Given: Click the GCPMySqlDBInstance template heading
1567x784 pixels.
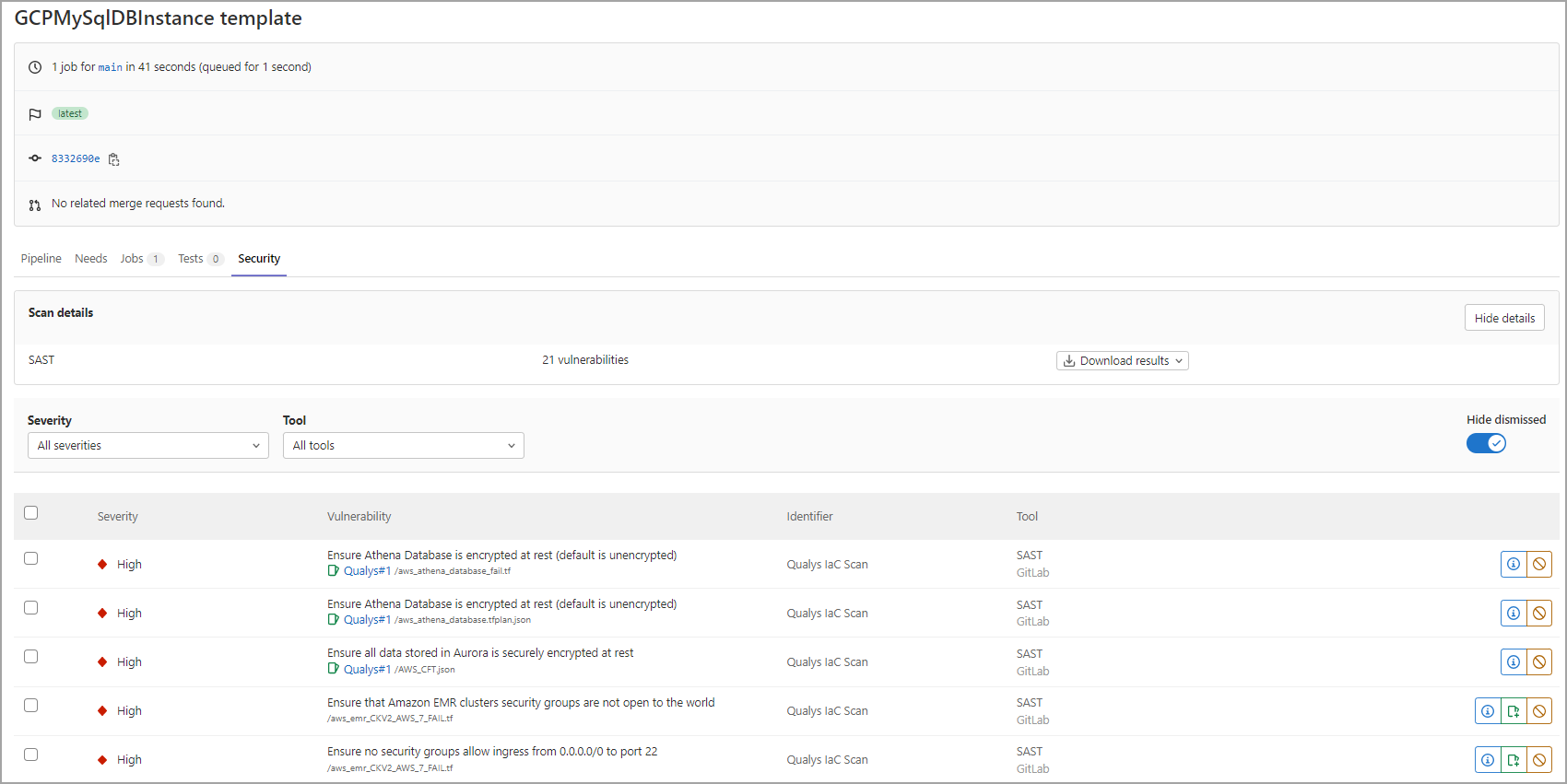Looking at the screenshot, I should tap(159, 18).
